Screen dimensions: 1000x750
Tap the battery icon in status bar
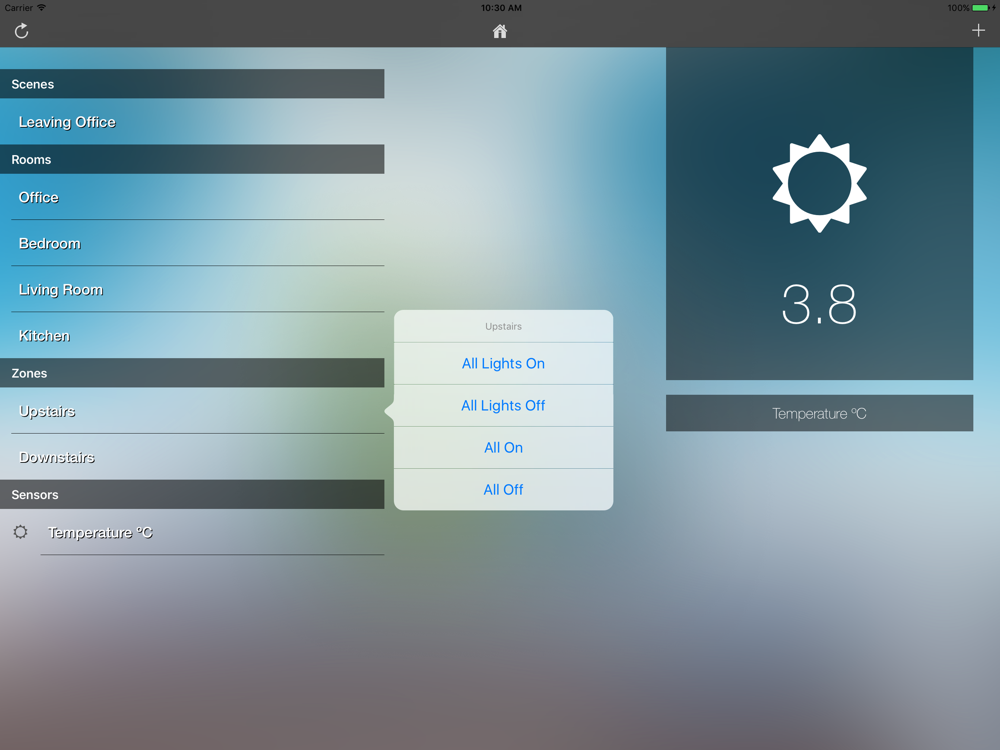click(980, 8)
